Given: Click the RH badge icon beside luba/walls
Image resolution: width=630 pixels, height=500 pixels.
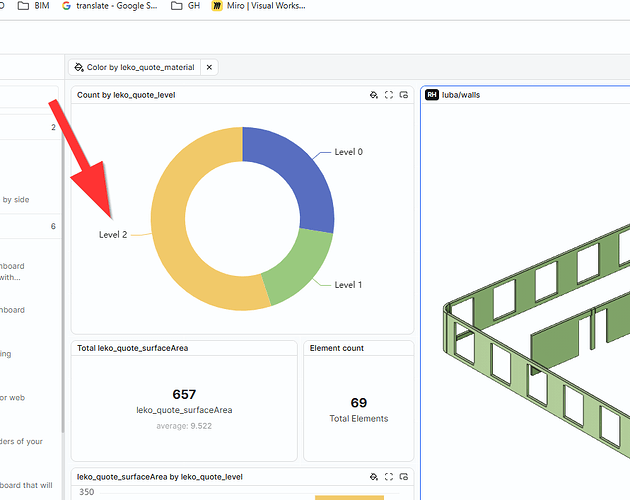Looking at the screenshot, I should [x=432, y=95].
